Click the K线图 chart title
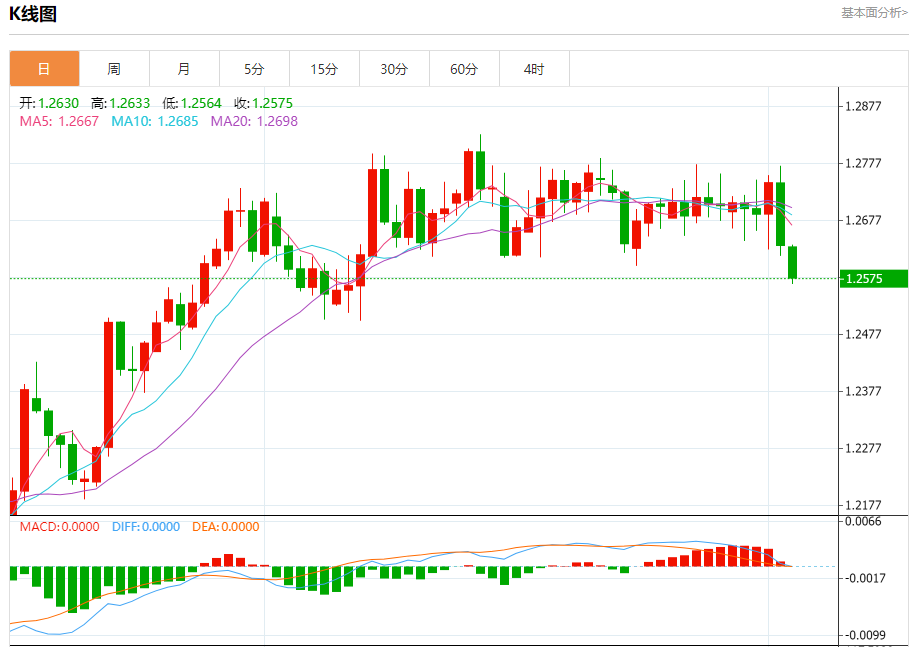The height and width of the screenshot is (647, 917). (33, 14)
